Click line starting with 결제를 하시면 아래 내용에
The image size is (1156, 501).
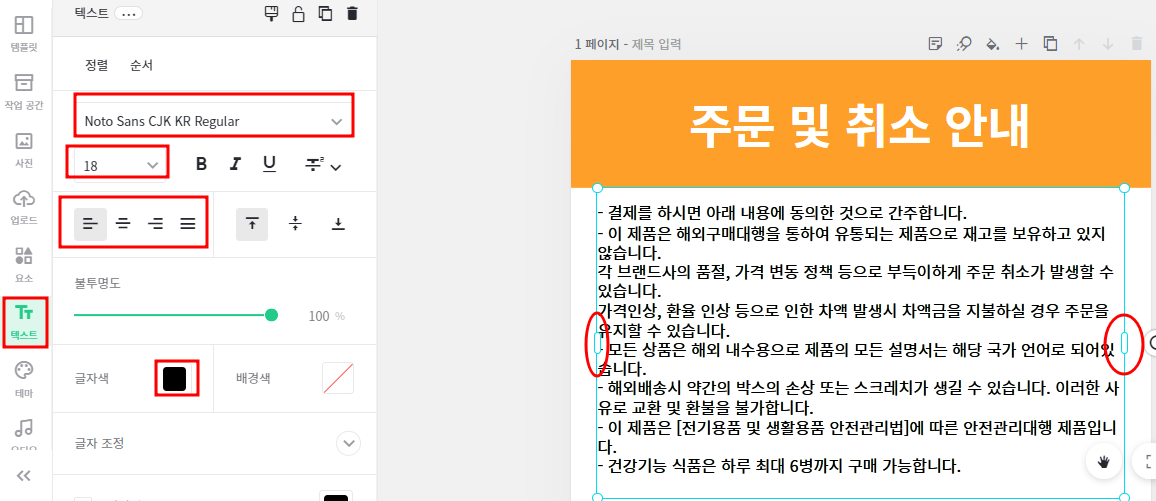point(781,214)
